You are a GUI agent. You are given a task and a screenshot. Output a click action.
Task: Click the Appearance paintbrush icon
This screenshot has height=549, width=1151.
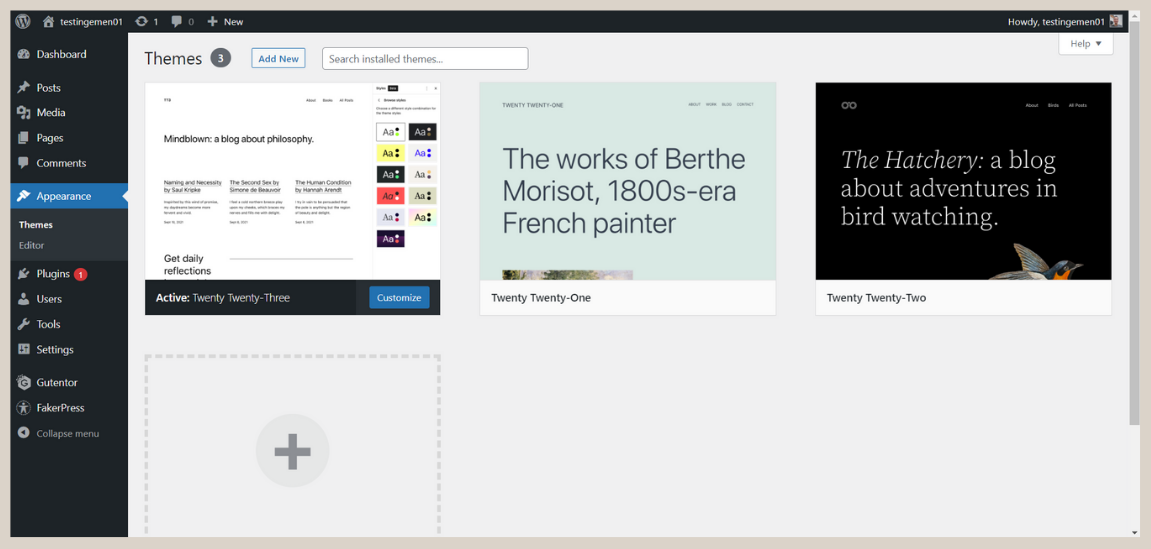point(23,196)
